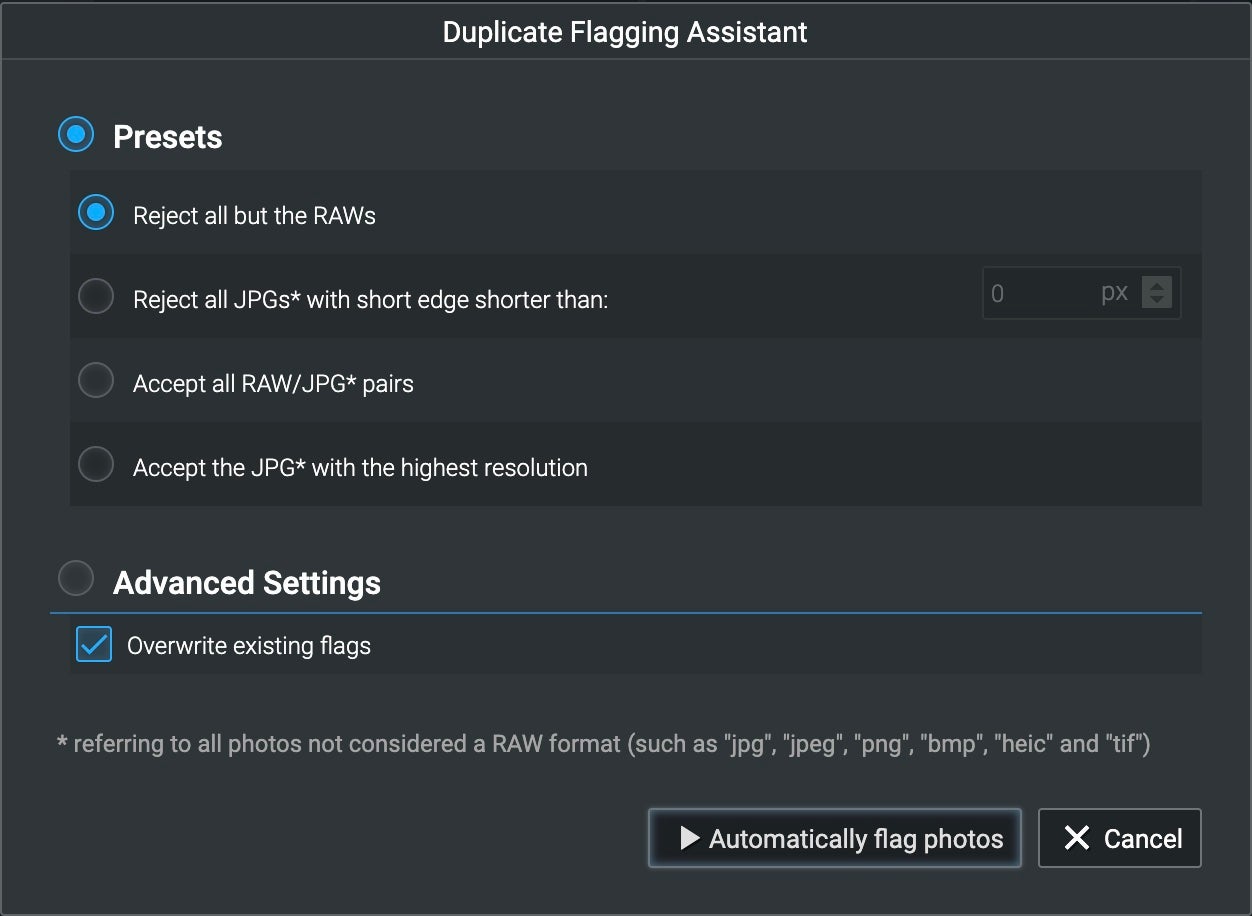
Task: Click the 'Presets' heading label
Action: pos(168,137)
